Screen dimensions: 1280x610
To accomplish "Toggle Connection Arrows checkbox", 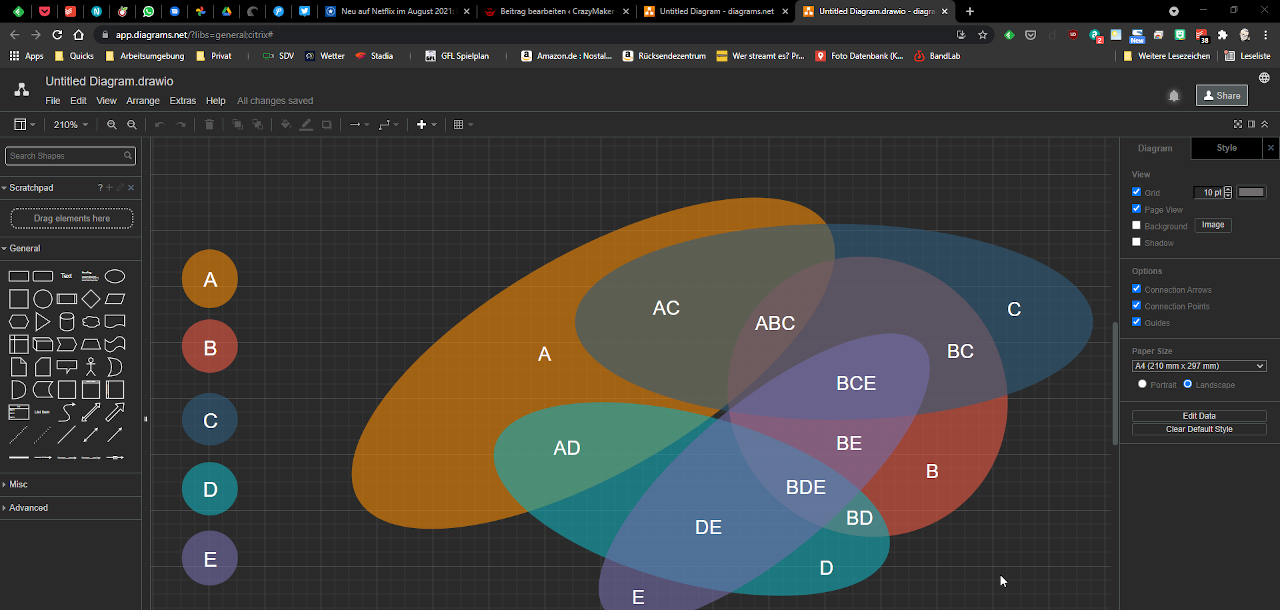I will pos(1136,289).
